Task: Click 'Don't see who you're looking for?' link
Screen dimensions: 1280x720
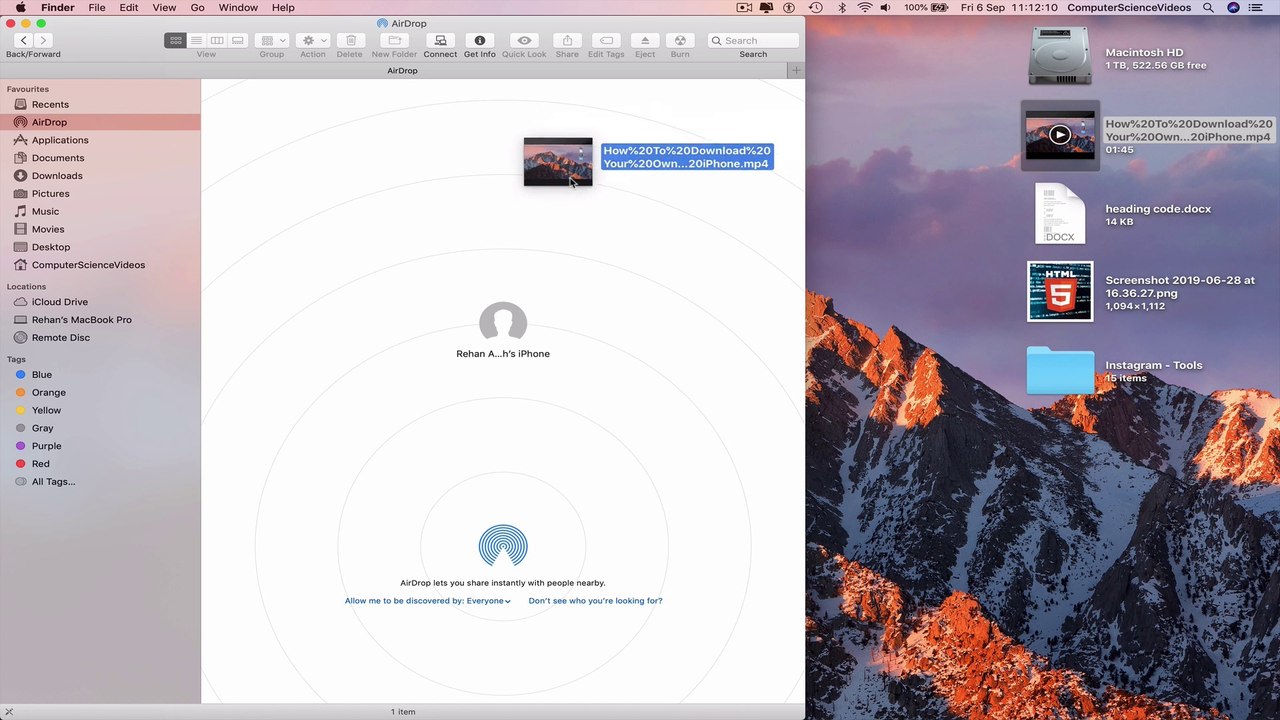Action: [595, 601]
